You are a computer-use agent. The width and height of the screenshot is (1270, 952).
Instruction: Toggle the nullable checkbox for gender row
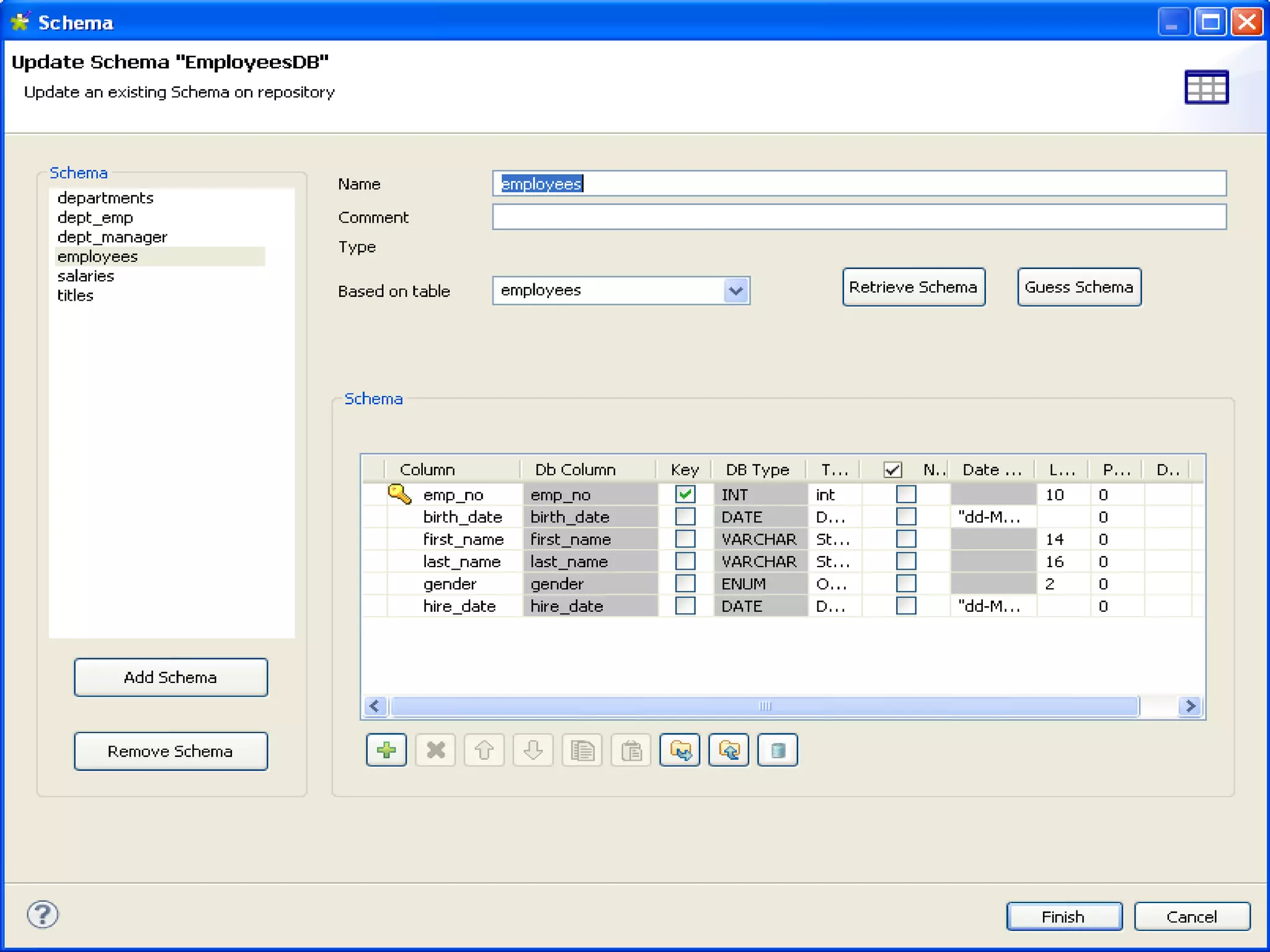click(x=906, y=584)
